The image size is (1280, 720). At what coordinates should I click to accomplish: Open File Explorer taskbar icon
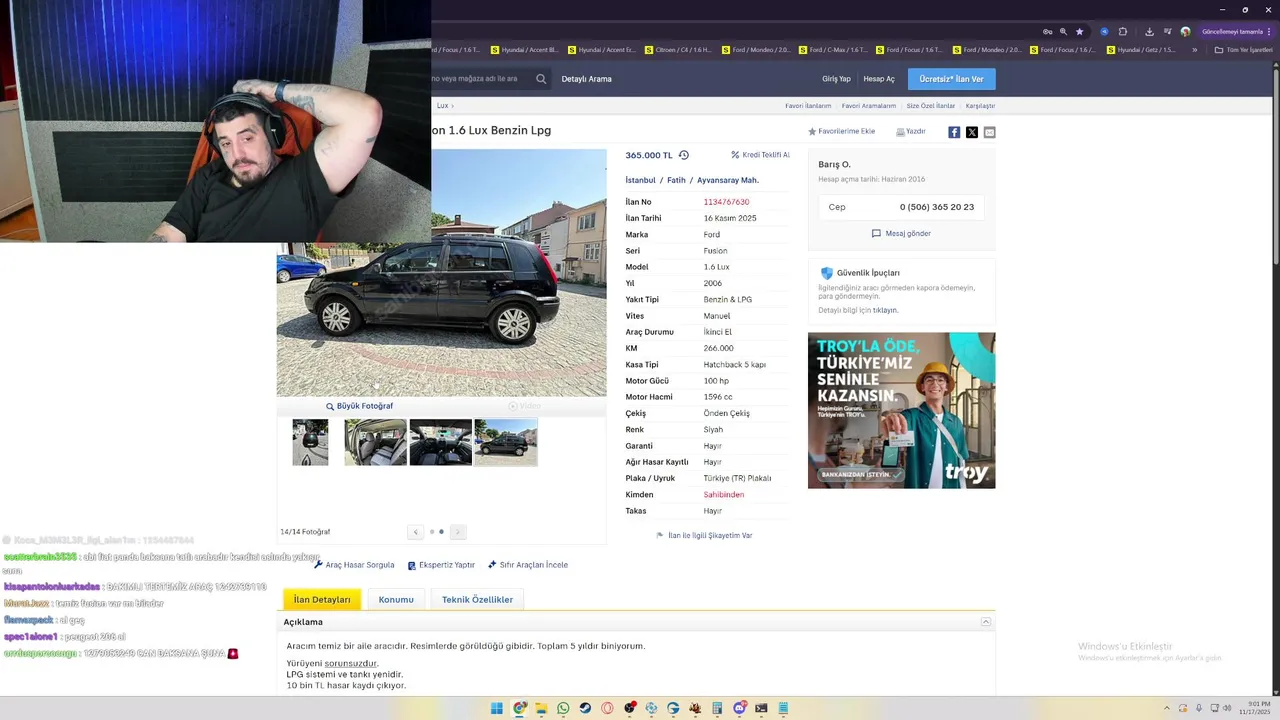(x=541, y=708)
